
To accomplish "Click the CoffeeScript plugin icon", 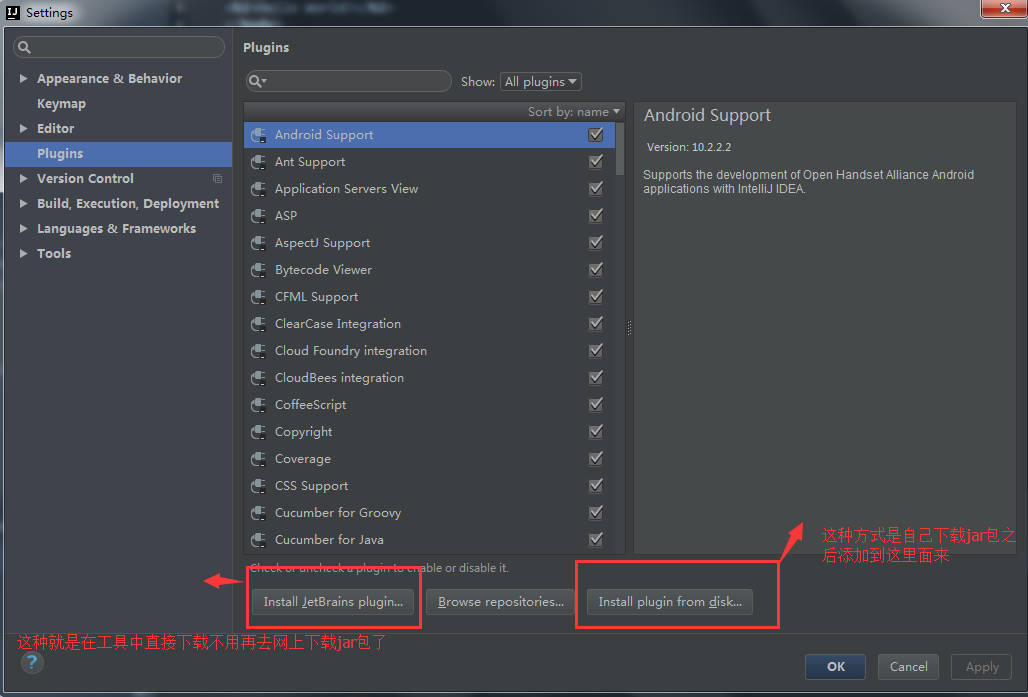I will click(258, 405).
